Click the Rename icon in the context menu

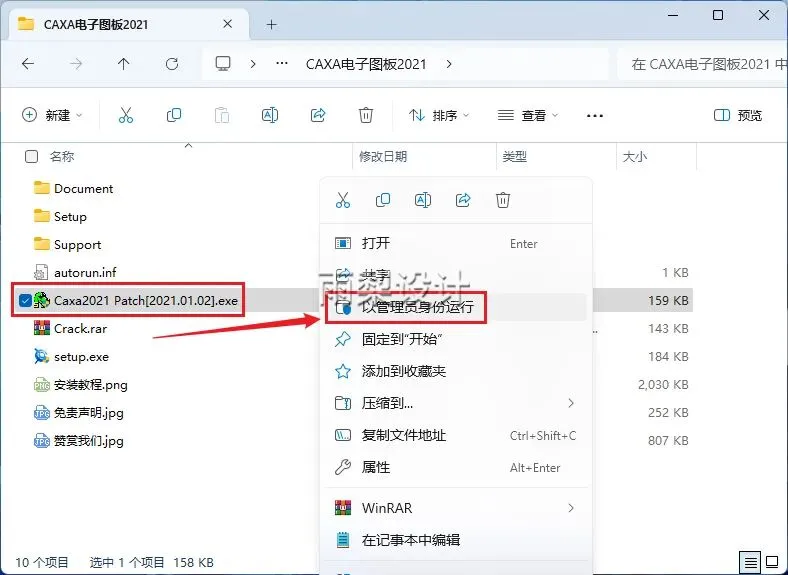(423, 200)
